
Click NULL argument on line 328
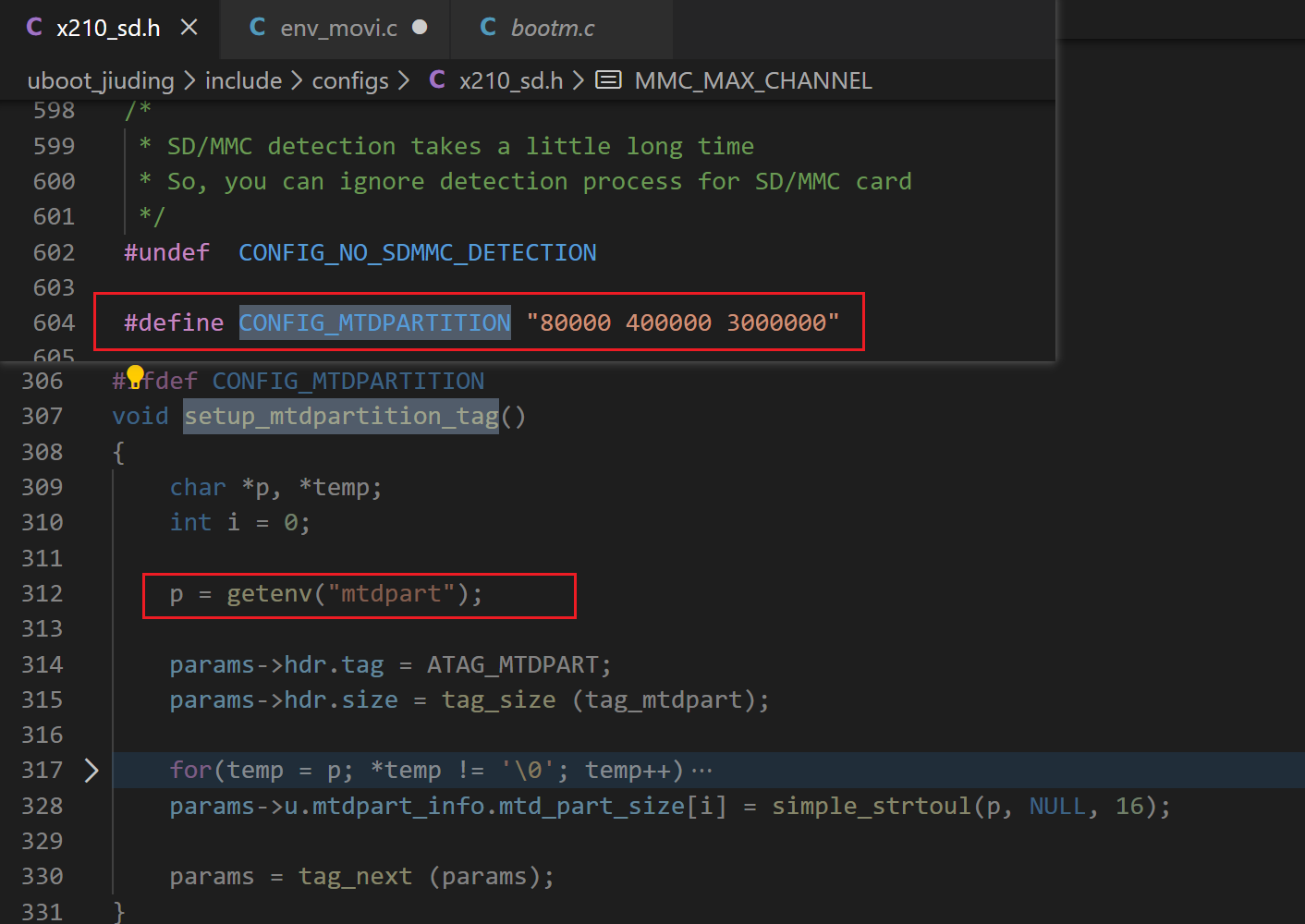1057,806
